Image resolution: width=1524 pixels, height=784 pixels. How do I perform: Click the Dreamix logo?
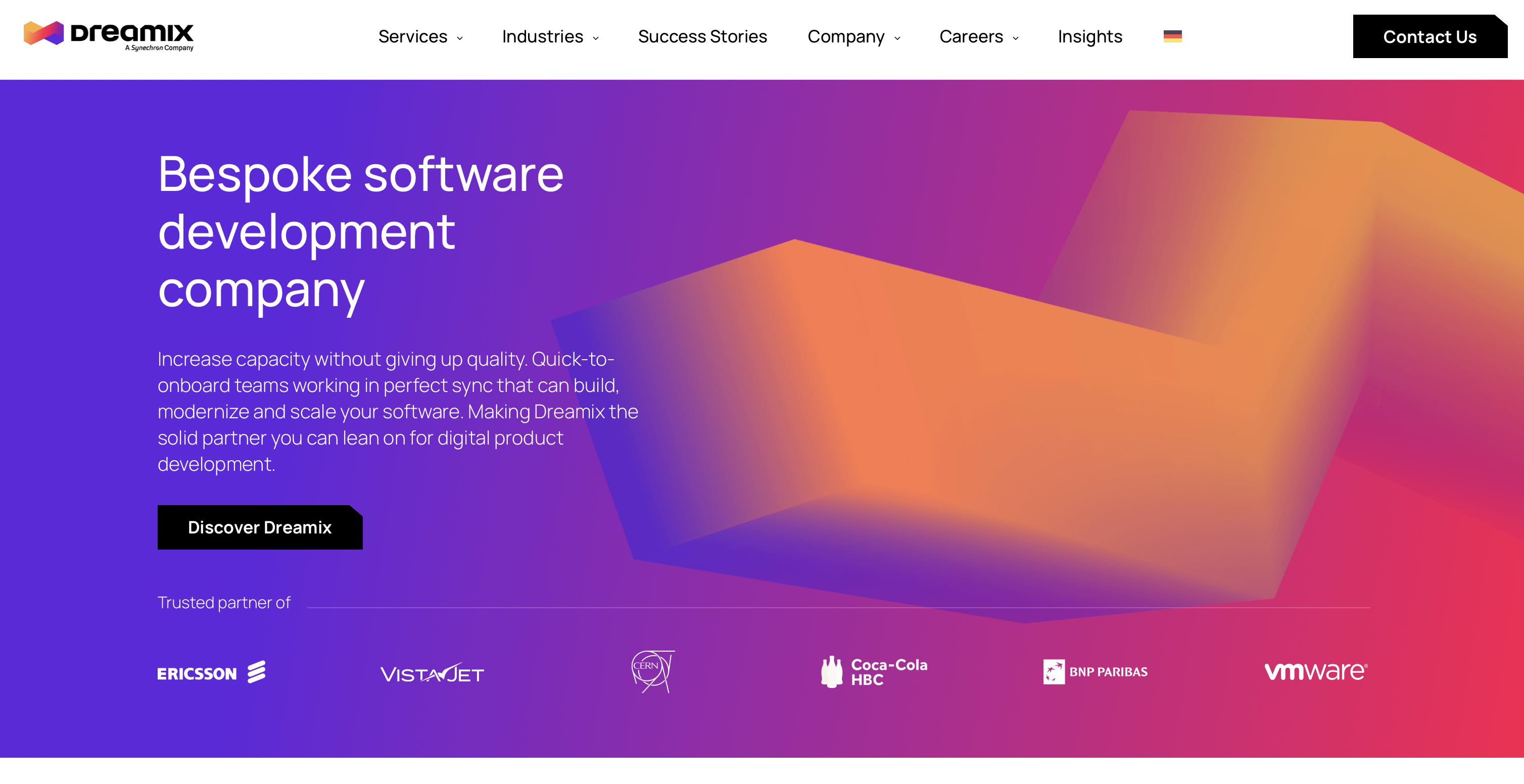click(108, 36)
